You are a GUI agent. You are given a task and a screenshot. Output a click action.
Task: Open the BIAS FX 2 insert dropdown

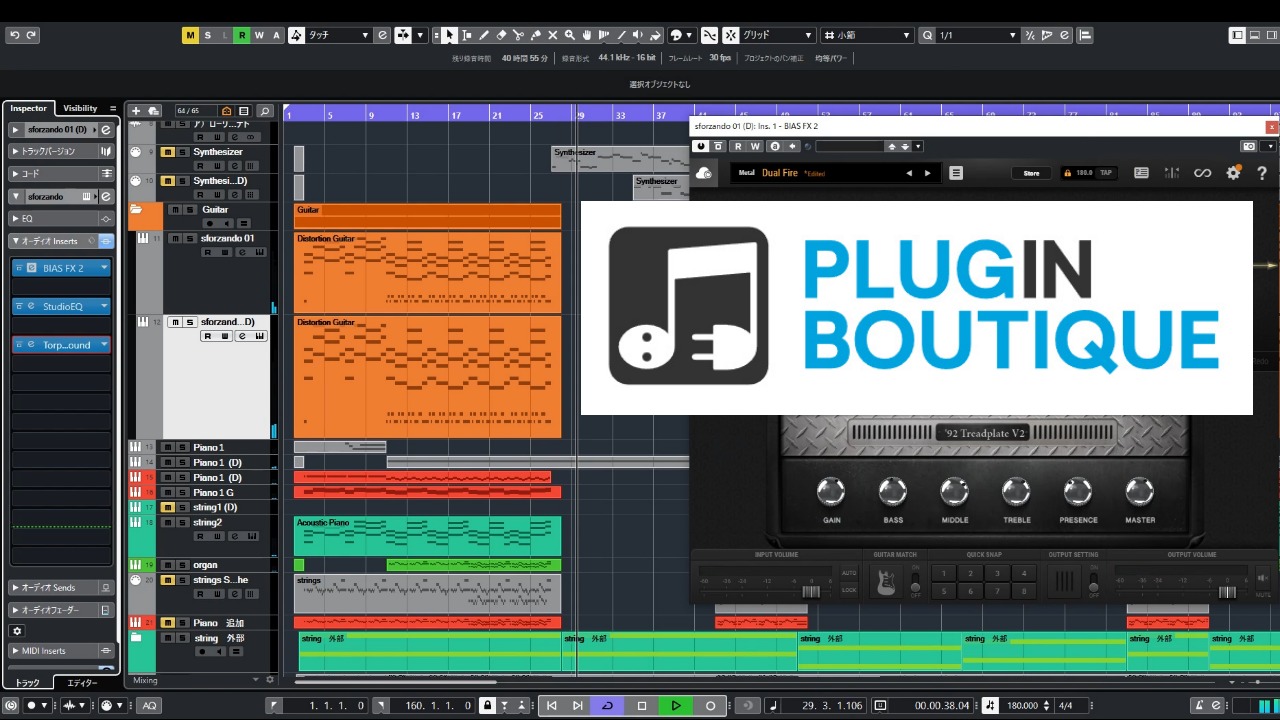(104, 268)
